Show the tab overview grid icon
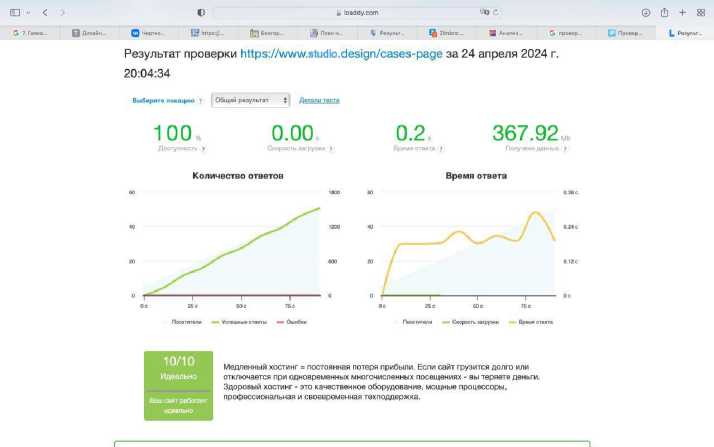 click(x=700, y=12)
